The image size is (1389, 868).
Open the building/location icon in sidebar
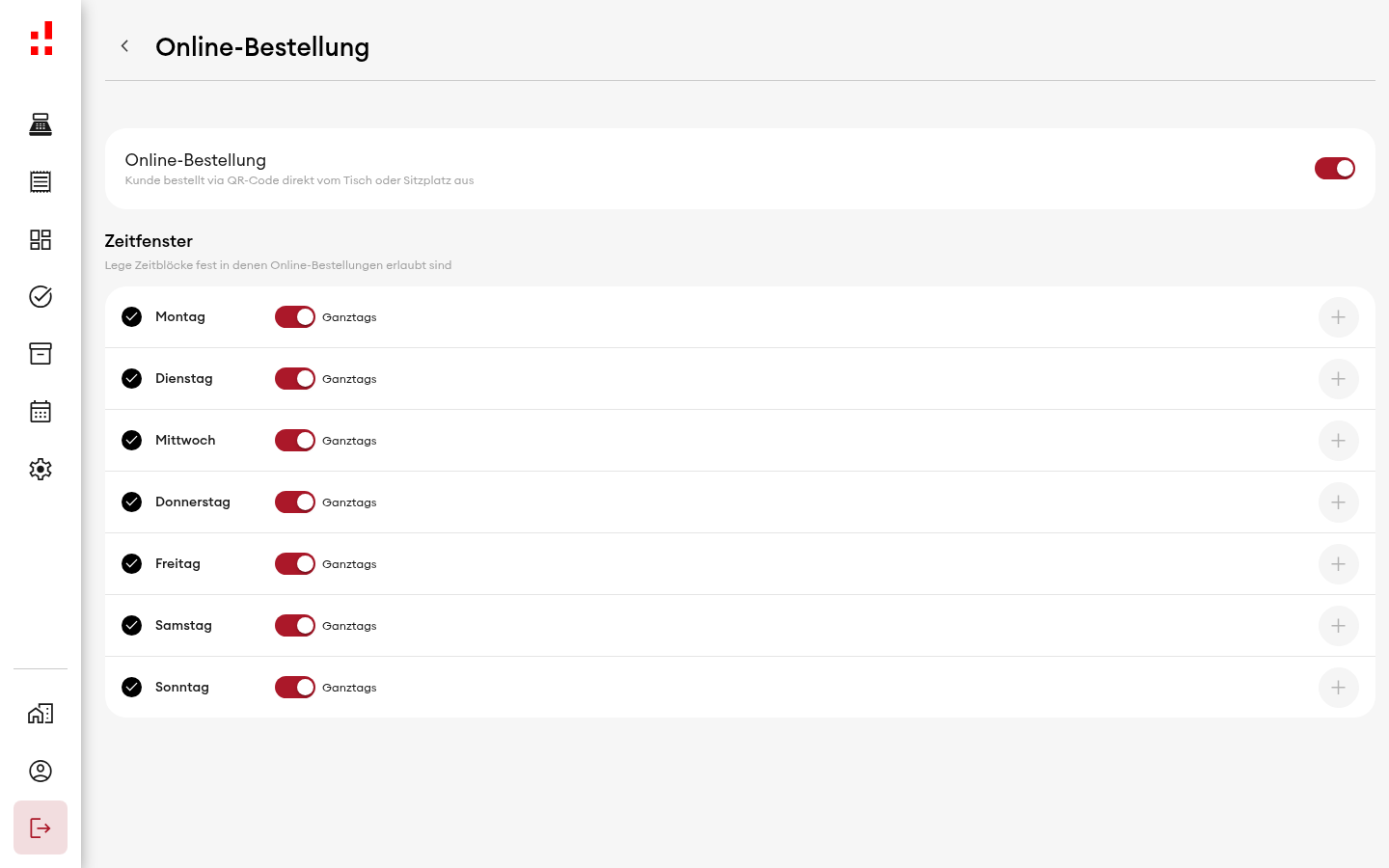(41, 714)
